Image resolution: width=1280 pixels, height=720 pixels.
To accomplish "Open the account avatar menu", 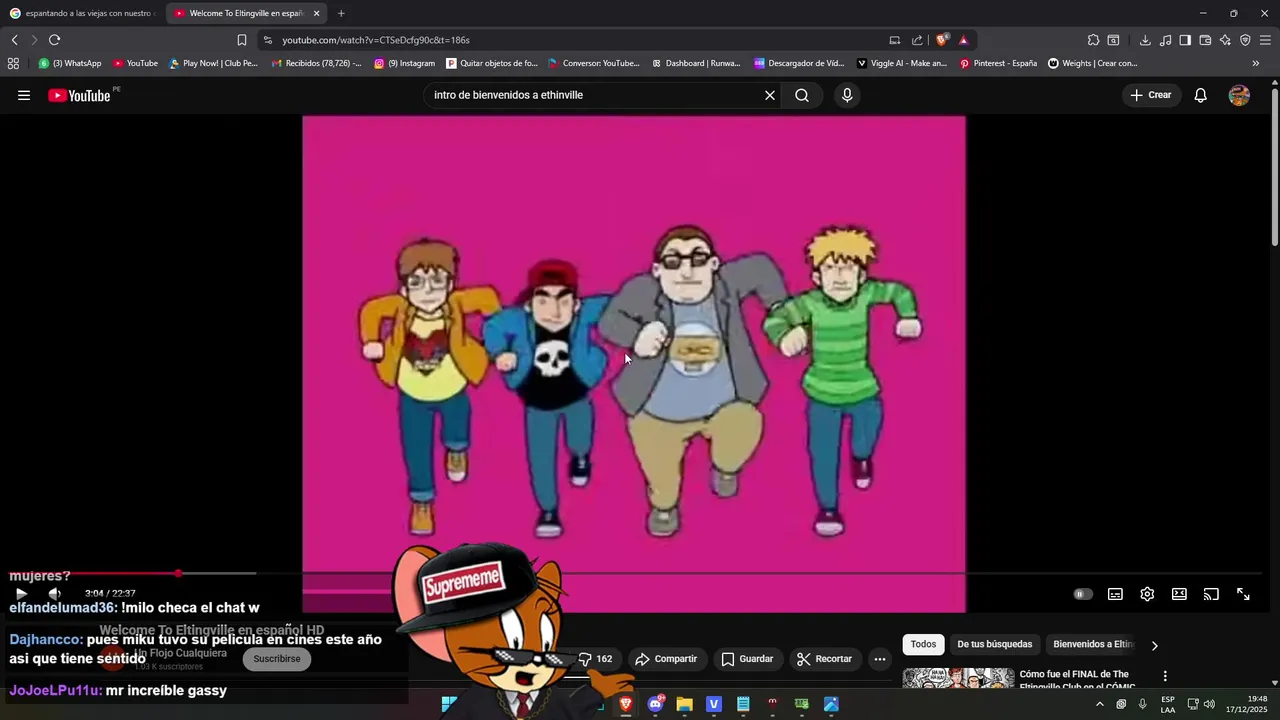I will [1239, 95].
